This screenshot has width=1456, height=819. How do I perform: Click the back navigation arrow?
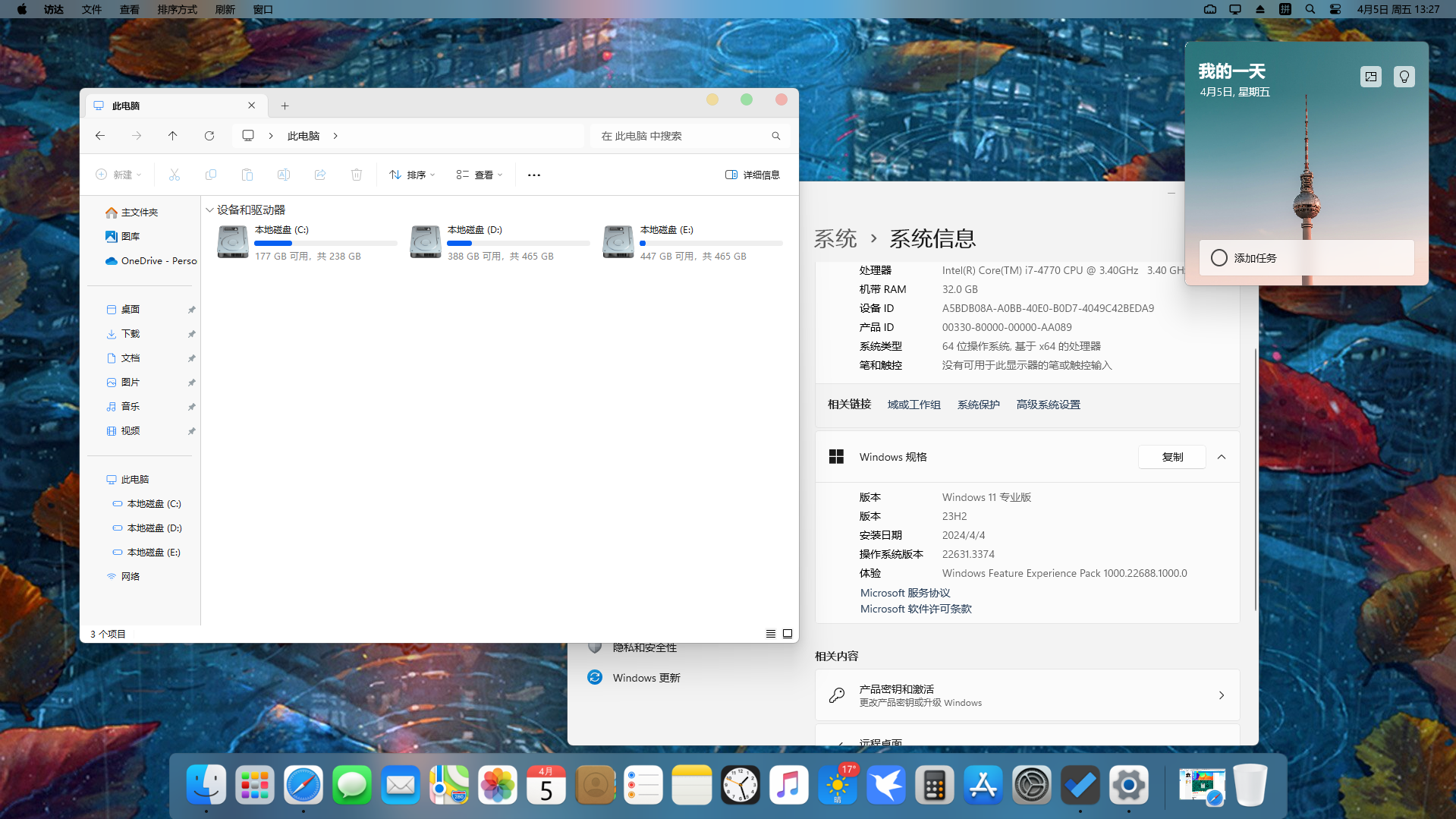tap(100, 136)
